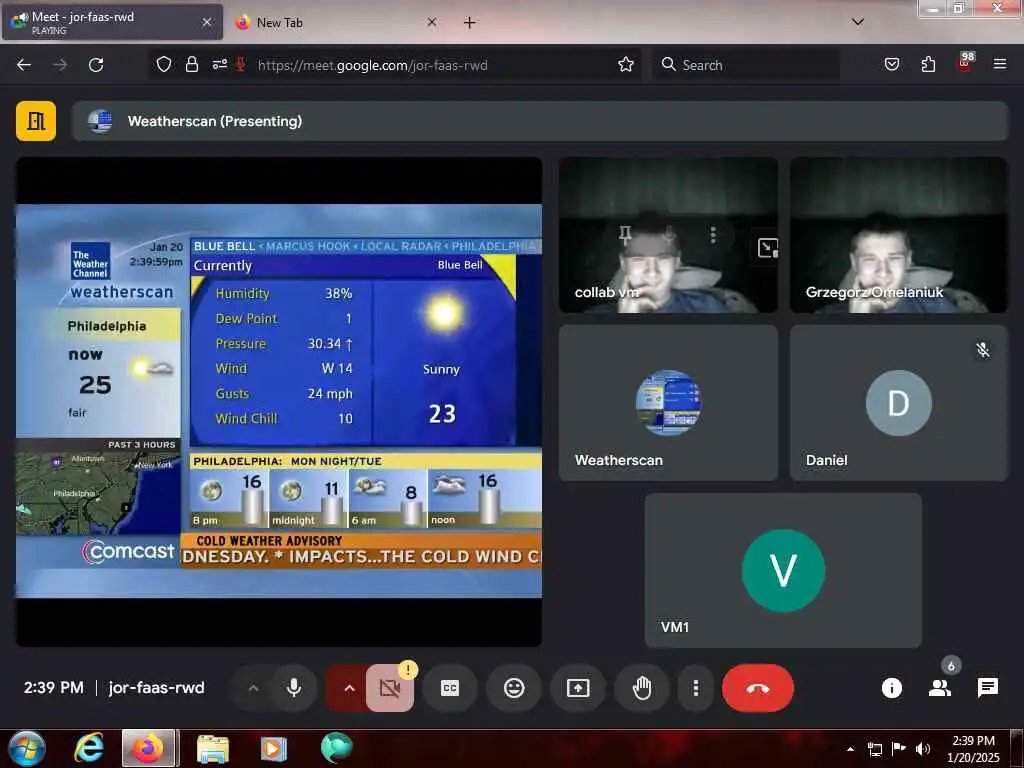This screenshot has width=1024, height=768.
Task: Leave the call
Action: [758, 688]
